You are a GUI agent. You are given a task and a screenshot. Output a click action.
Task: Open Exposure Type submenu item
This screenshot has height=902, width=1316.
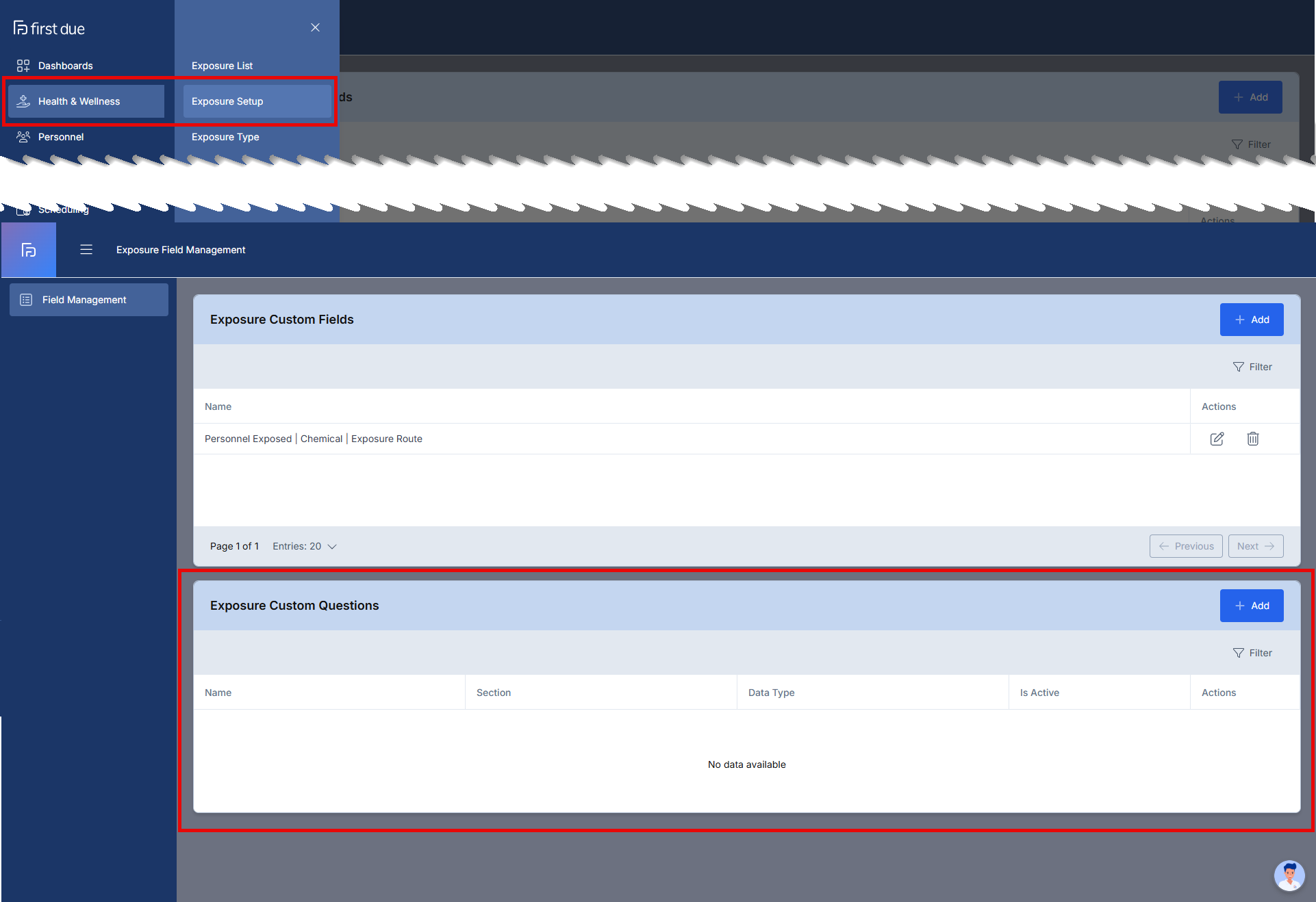225,137
